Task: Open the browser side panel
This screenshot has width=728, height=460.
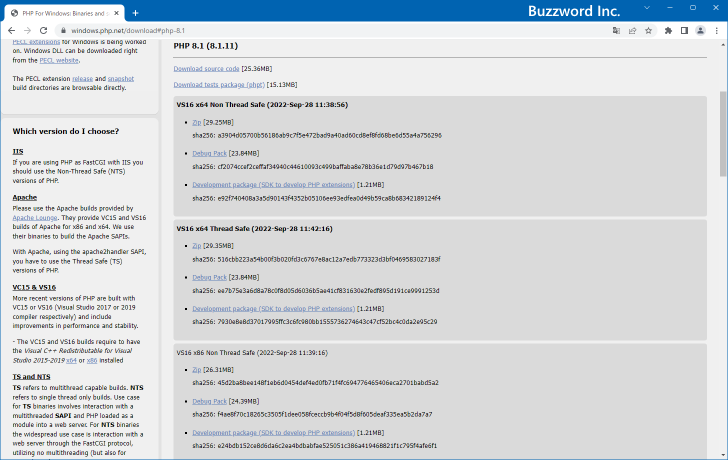Action: pos(685,31)
